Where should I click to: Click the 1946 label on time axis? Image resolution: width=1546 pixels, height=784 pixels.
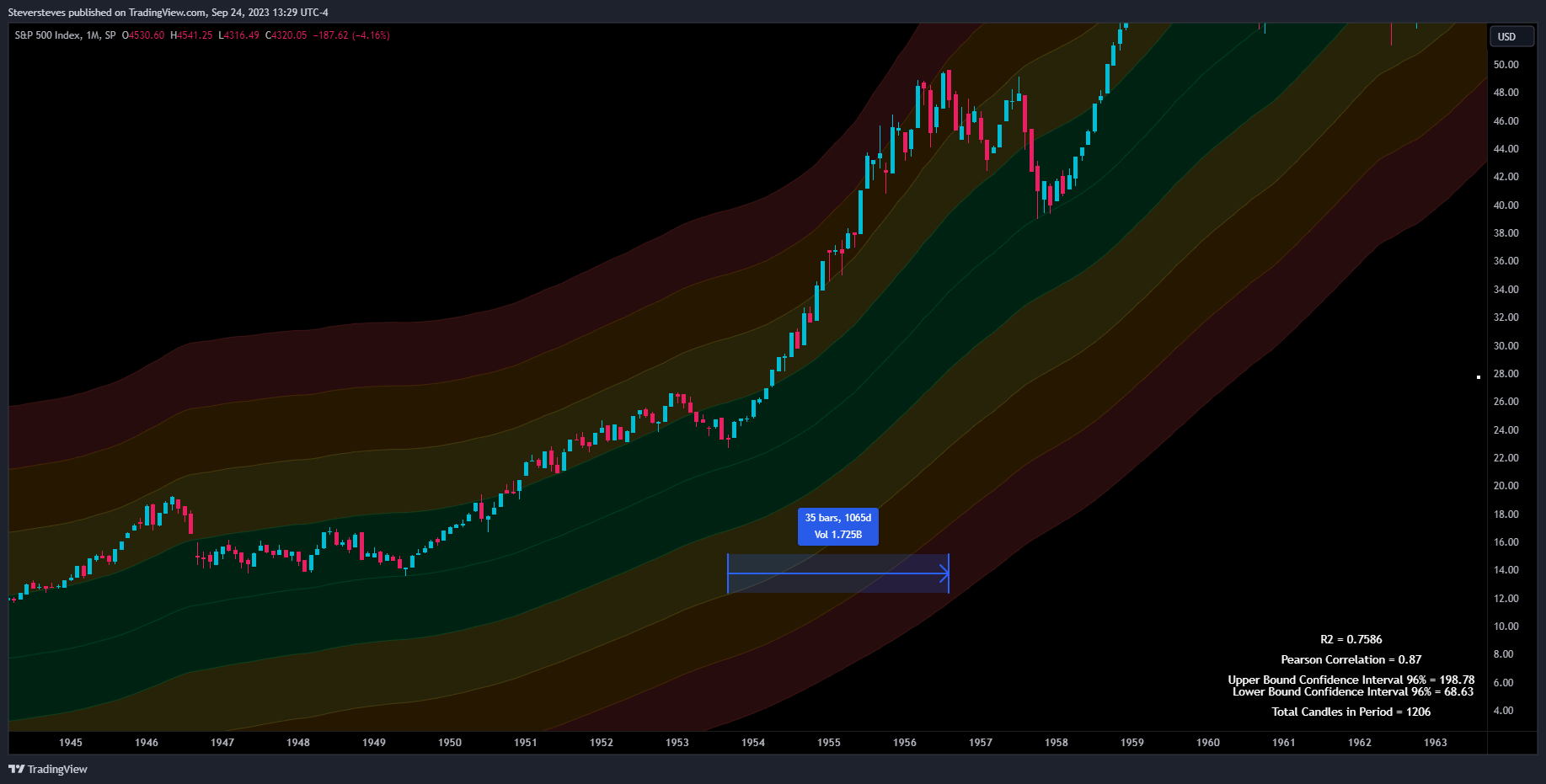click(x=147, y=743)
